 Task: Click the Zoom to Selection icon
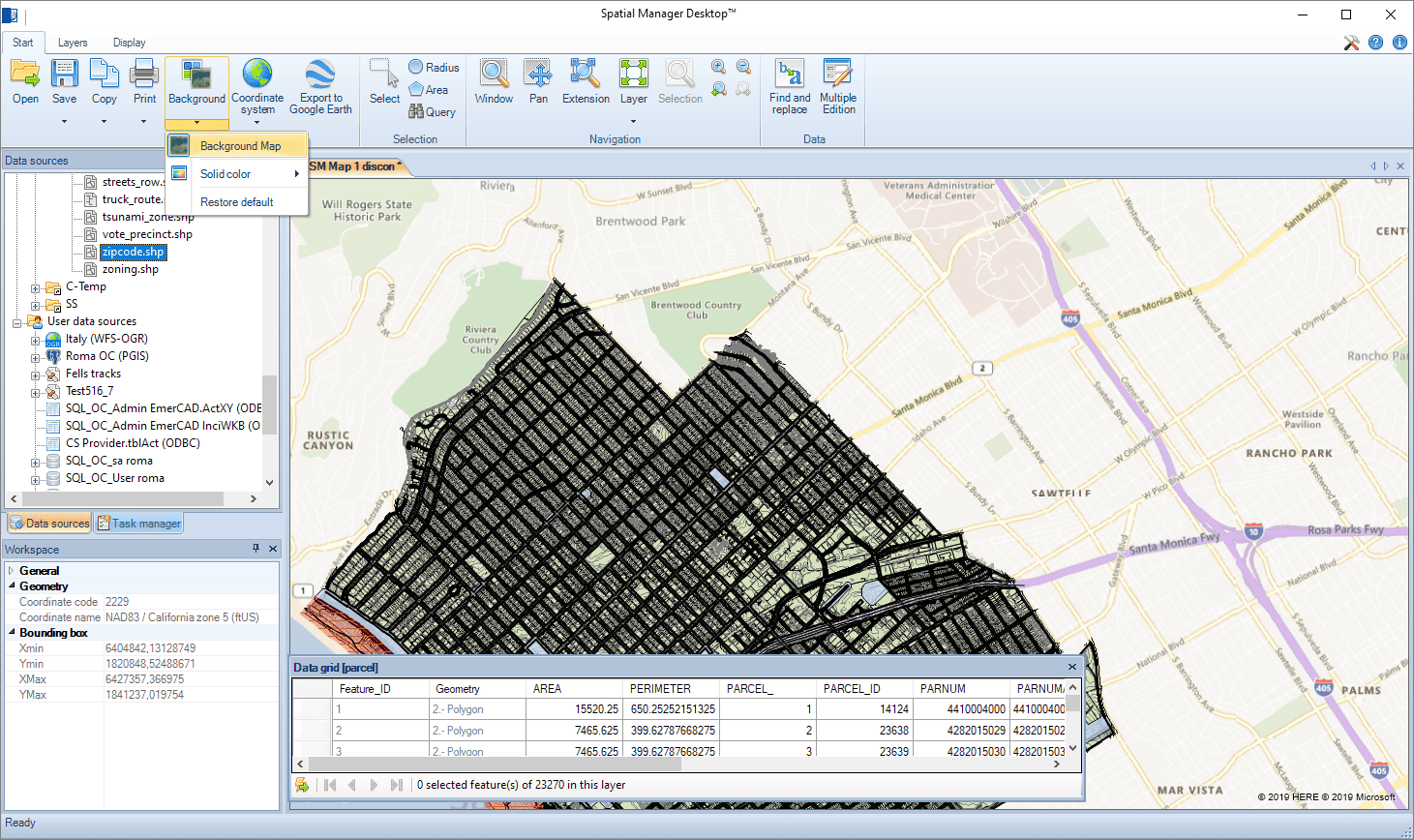(680, 74)
